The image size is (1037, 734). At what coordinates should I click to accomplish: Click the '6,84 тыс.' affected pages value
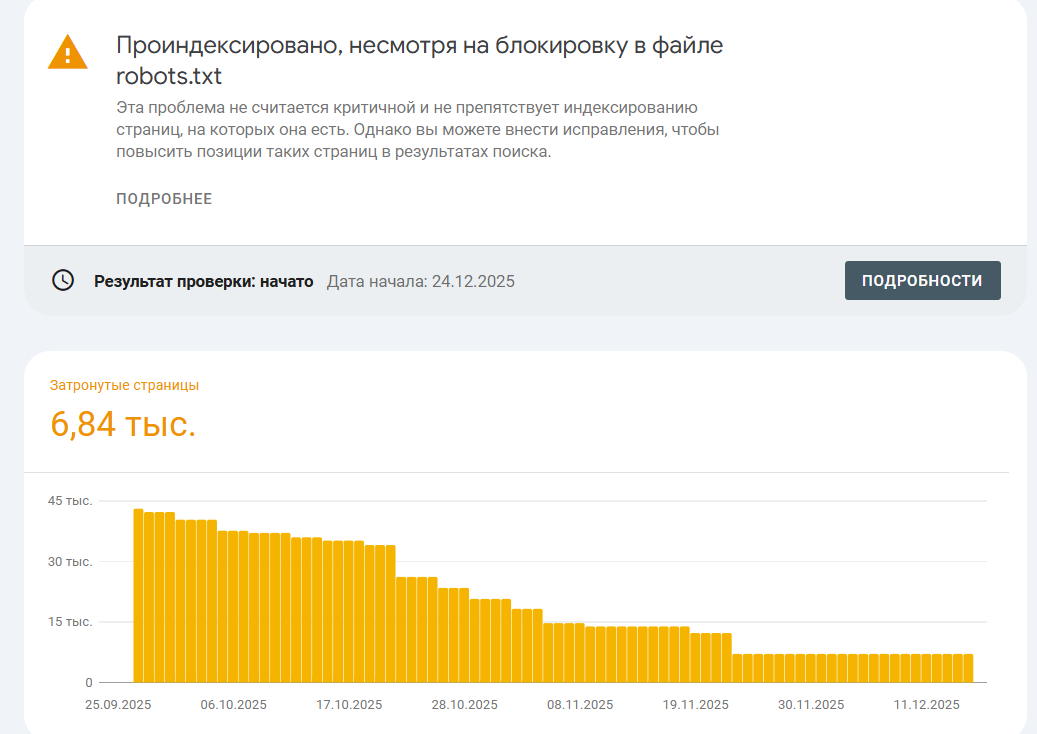(x=123, y=423)
